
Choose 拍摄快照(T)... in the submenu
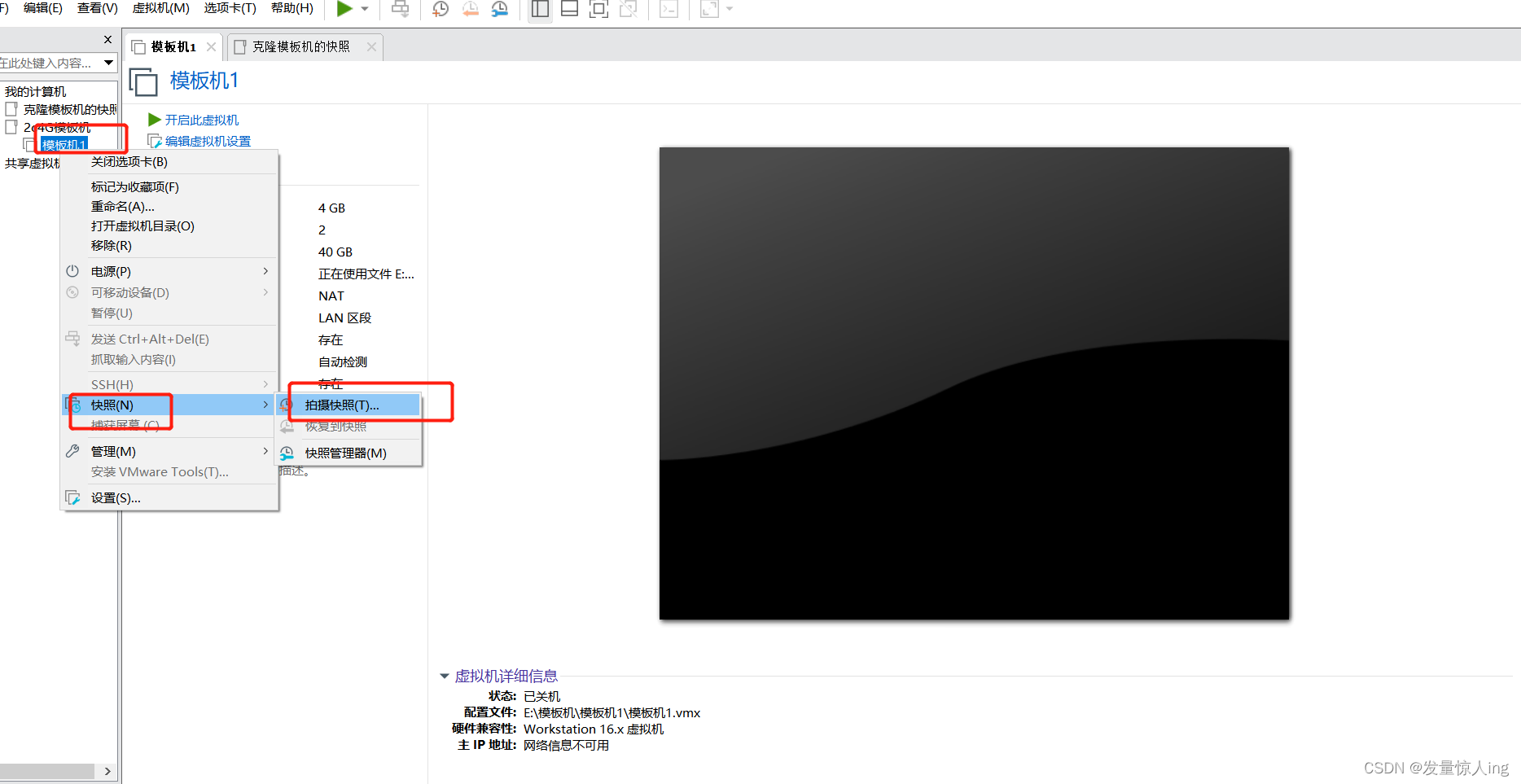coord(348,405)
